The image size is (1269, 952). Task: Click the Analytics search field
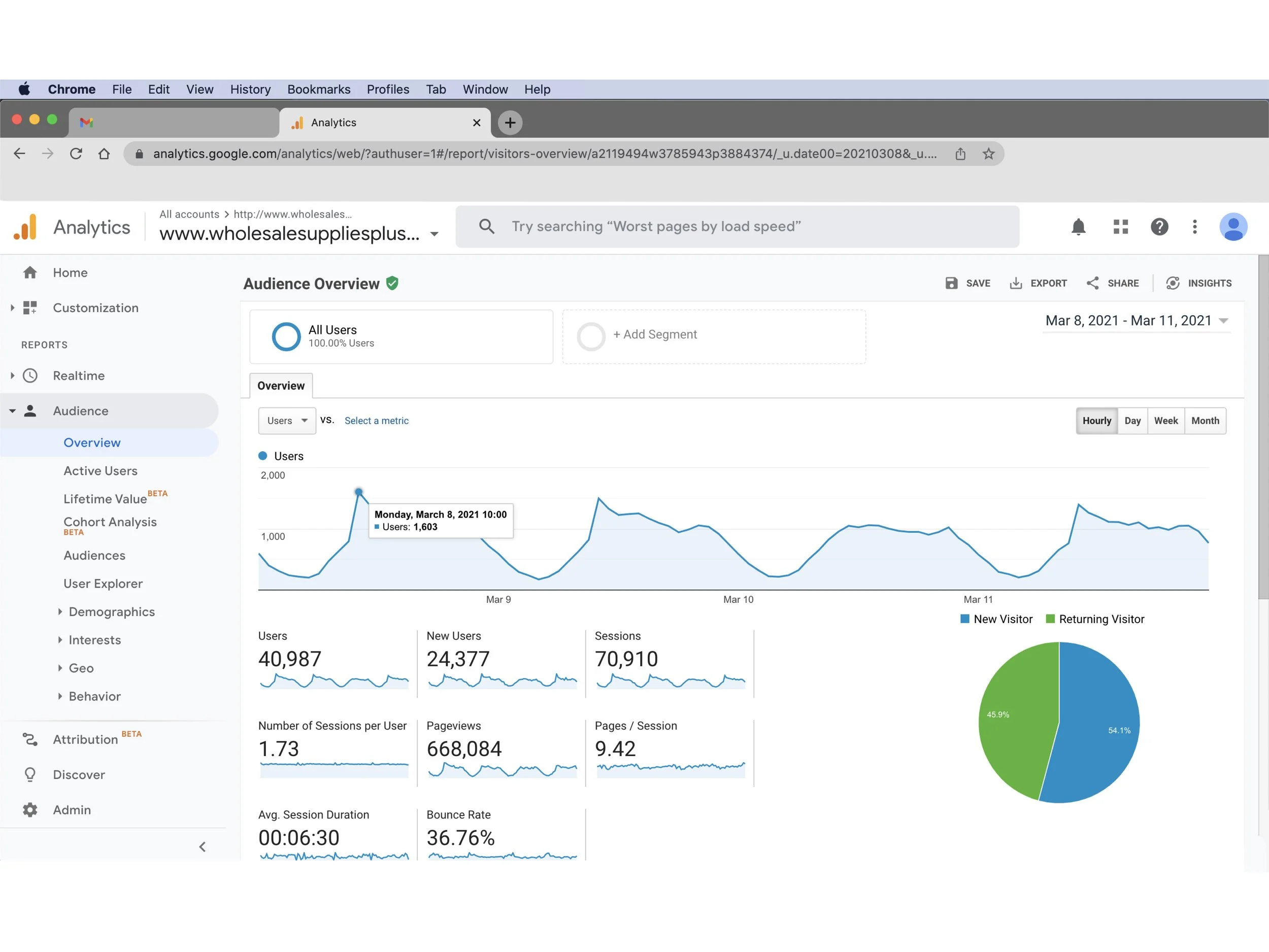[746, 227]
